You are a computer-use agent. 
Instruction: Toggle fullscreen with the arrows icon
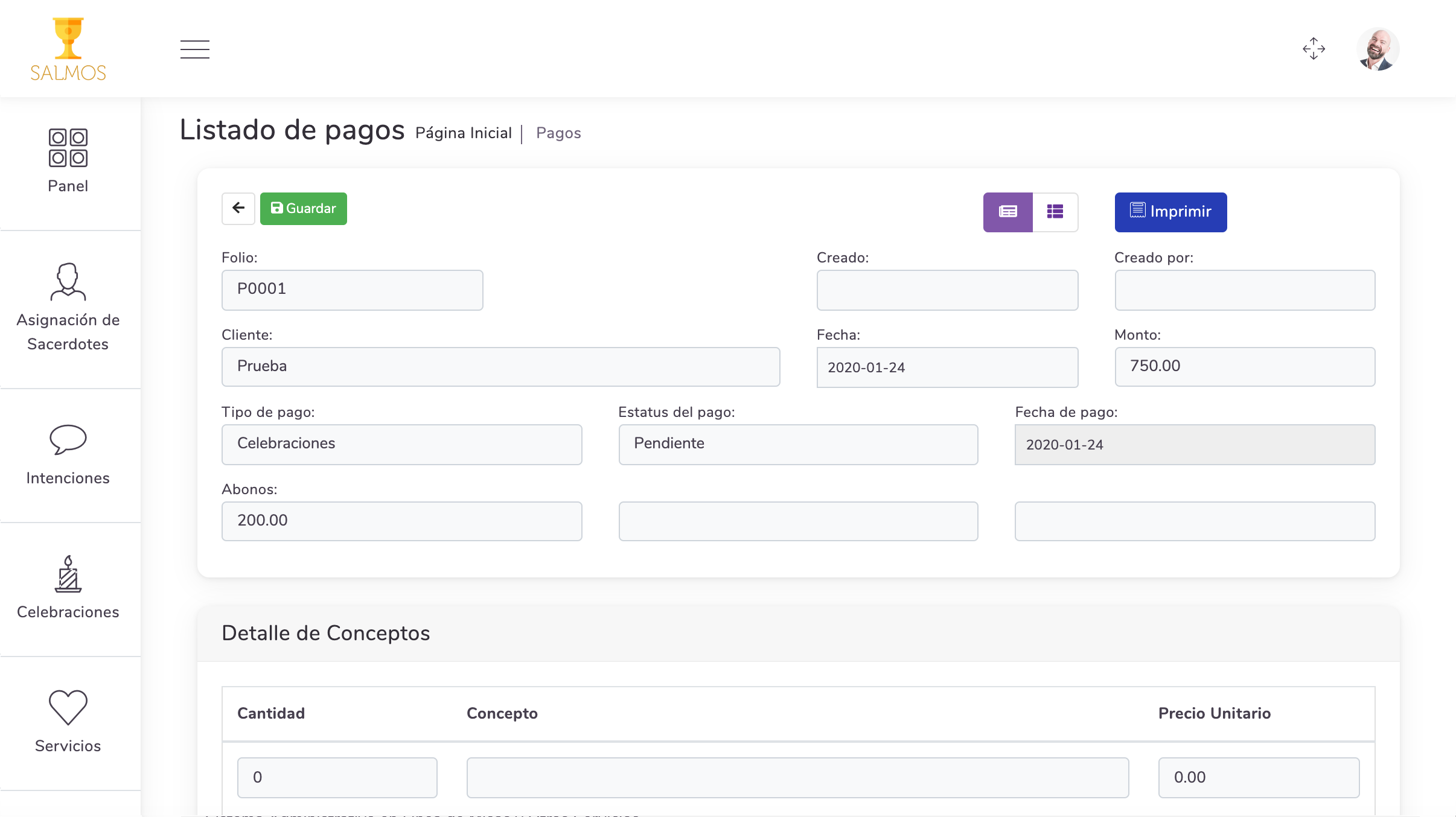click(1314, 49)
